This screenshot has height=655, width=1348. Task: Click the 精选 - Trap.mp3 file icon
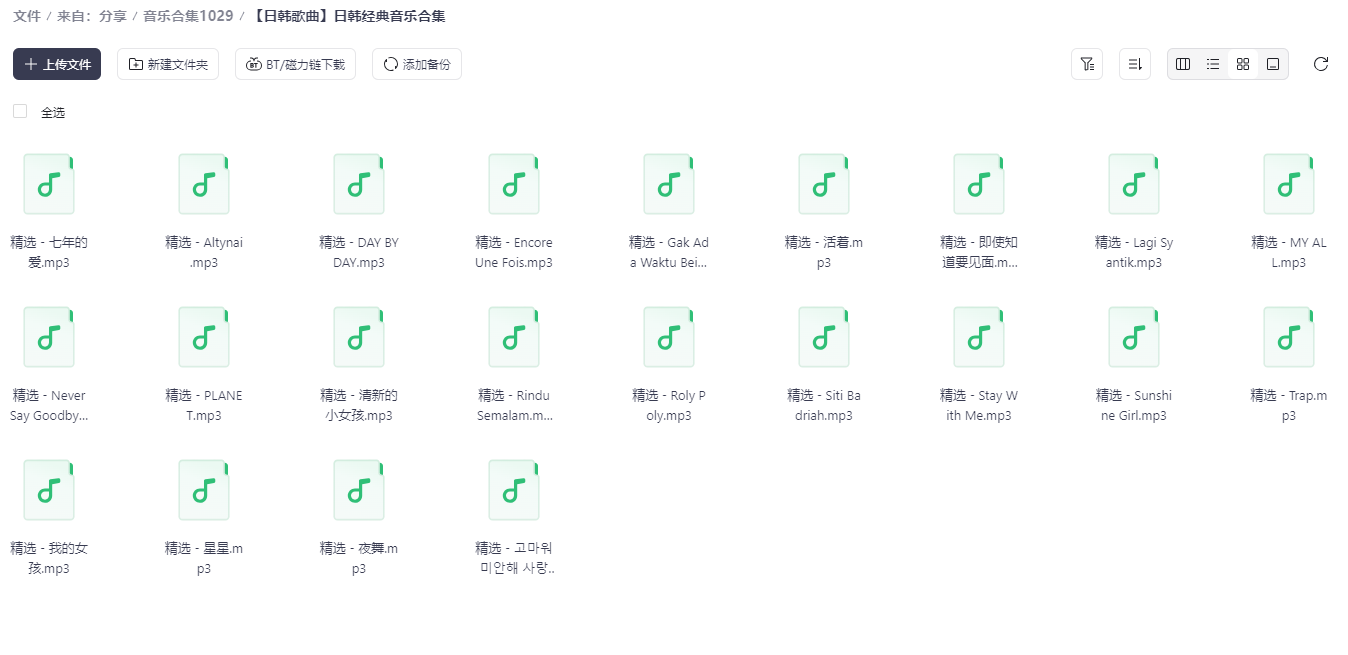(x=1289, y=338)
